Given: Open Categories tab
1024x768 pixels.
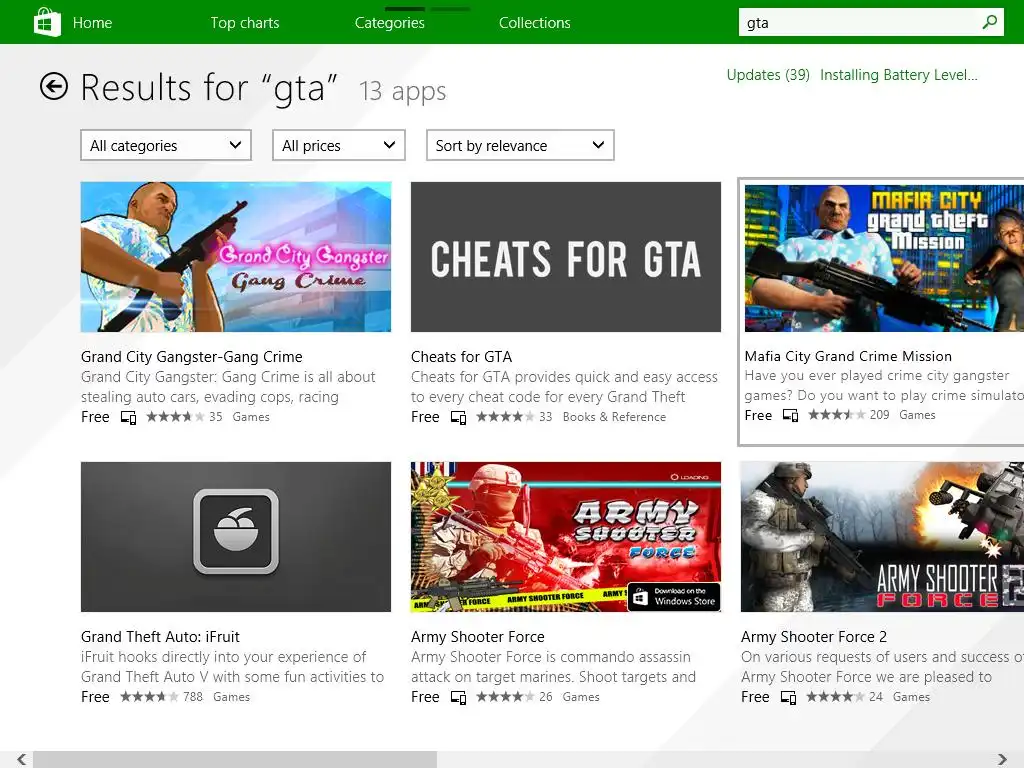Looking at the screenshot, I should 390,23.
